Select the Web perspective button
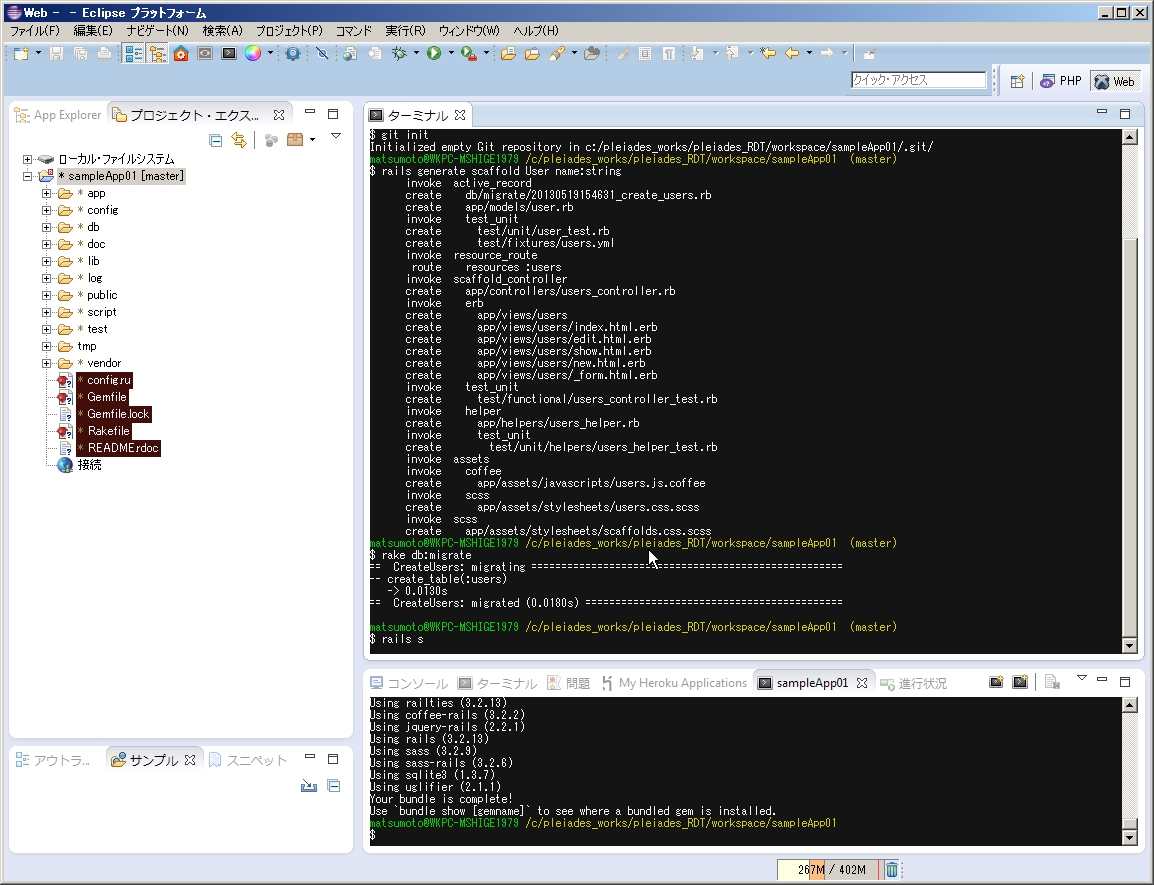The width and height of the screenshot is (1154, 885). coord(1114,81)
